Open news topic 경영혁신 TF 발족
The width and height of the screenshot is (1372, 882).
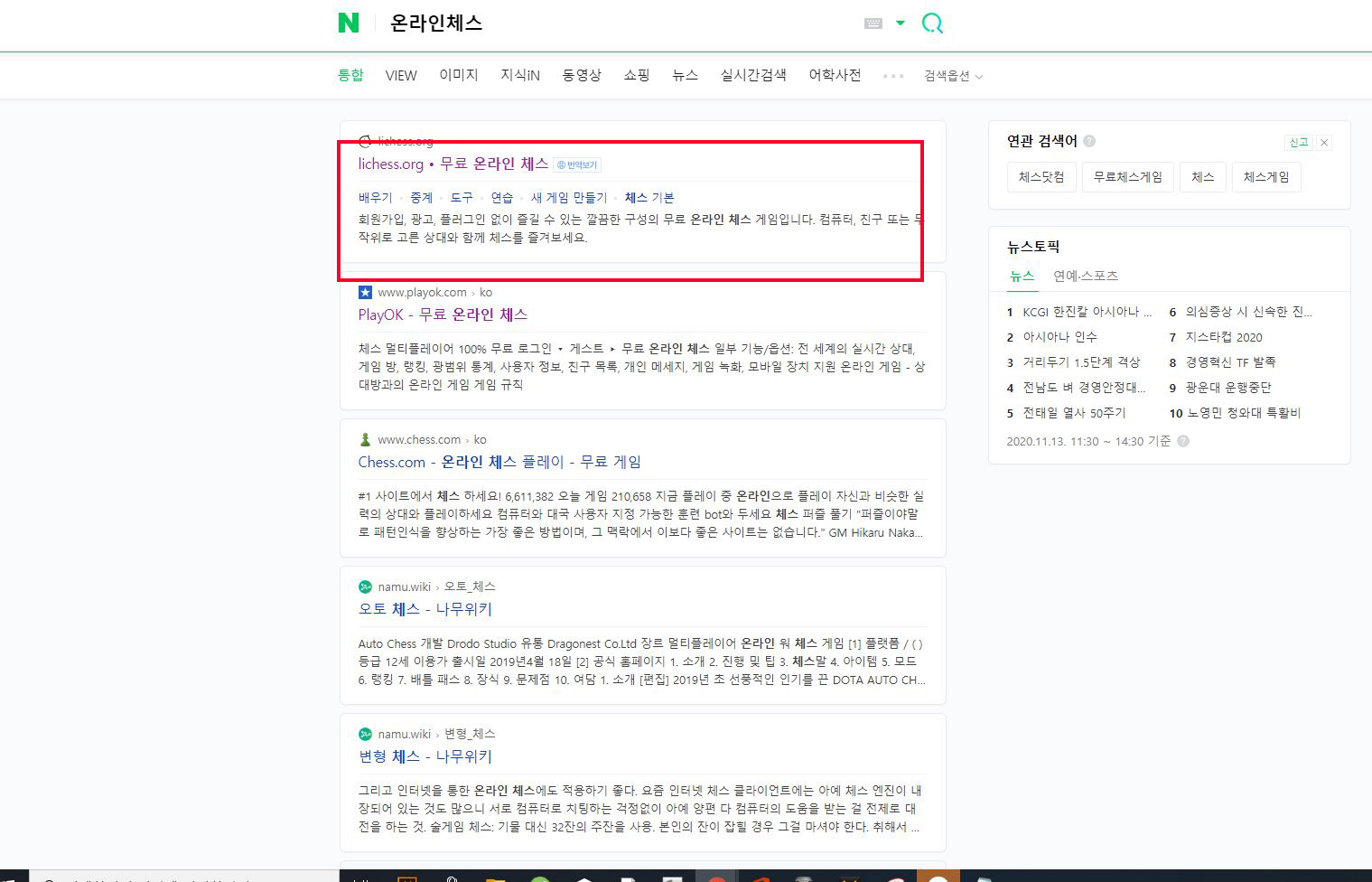(1230, 362)
